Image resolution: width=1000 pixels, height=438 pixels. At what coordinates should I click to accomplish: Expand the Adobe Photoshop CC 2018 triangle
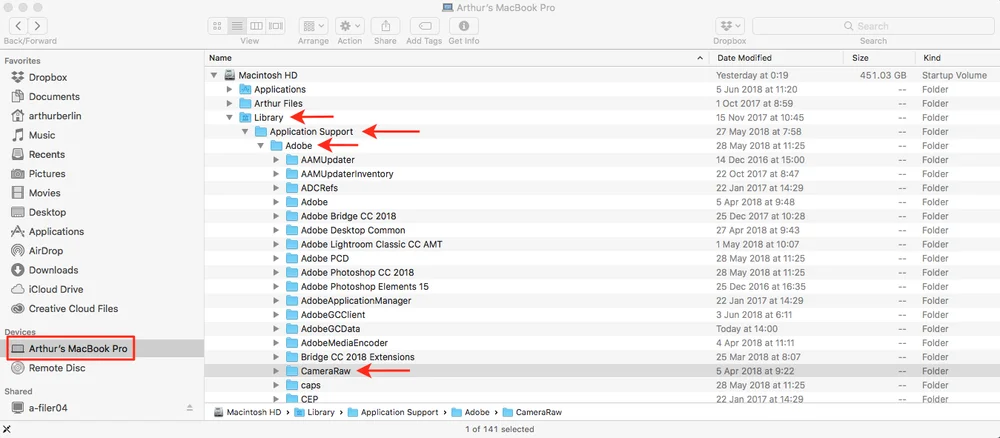[276, 272]
